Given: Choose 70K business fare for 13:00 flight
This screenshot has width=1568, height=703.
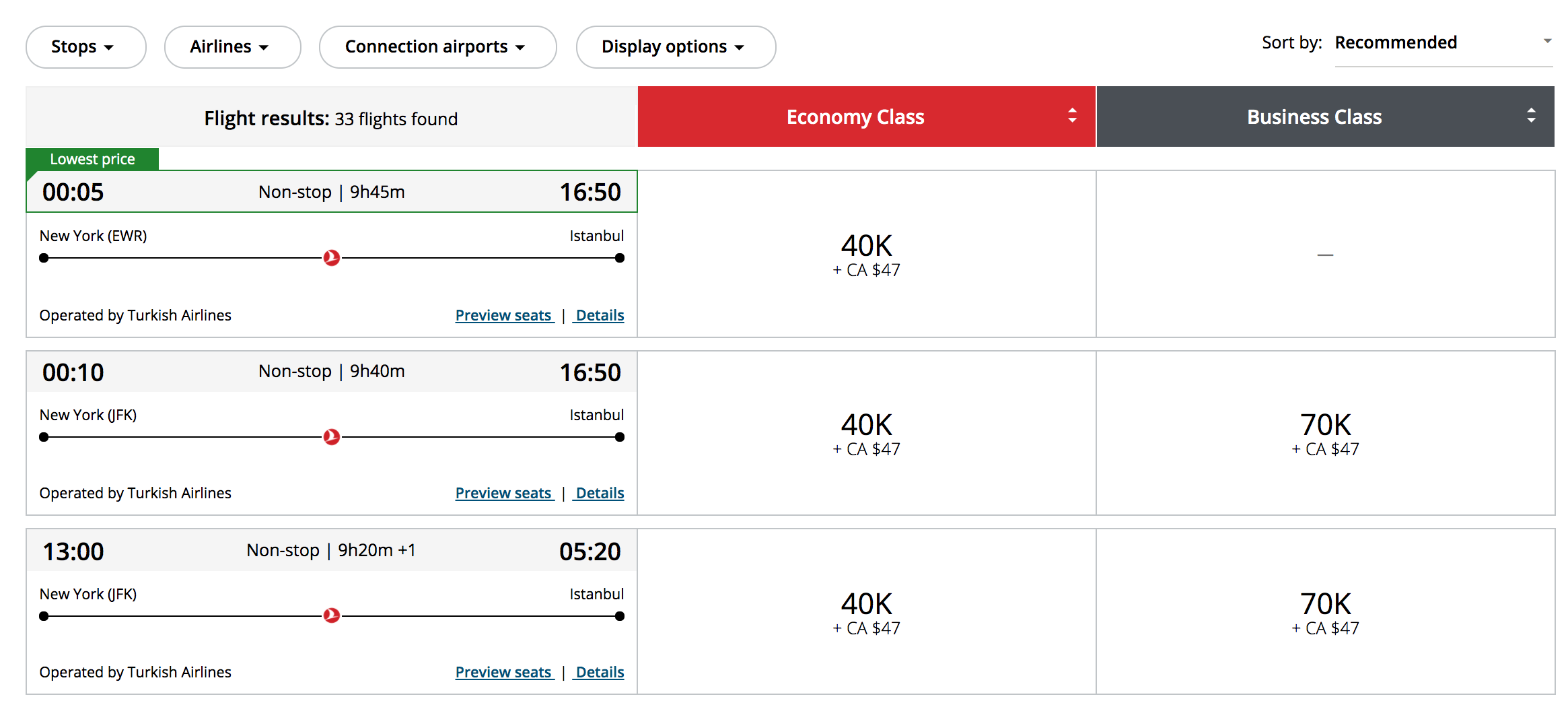Looking at the screenshot, I should point(1325,613).
